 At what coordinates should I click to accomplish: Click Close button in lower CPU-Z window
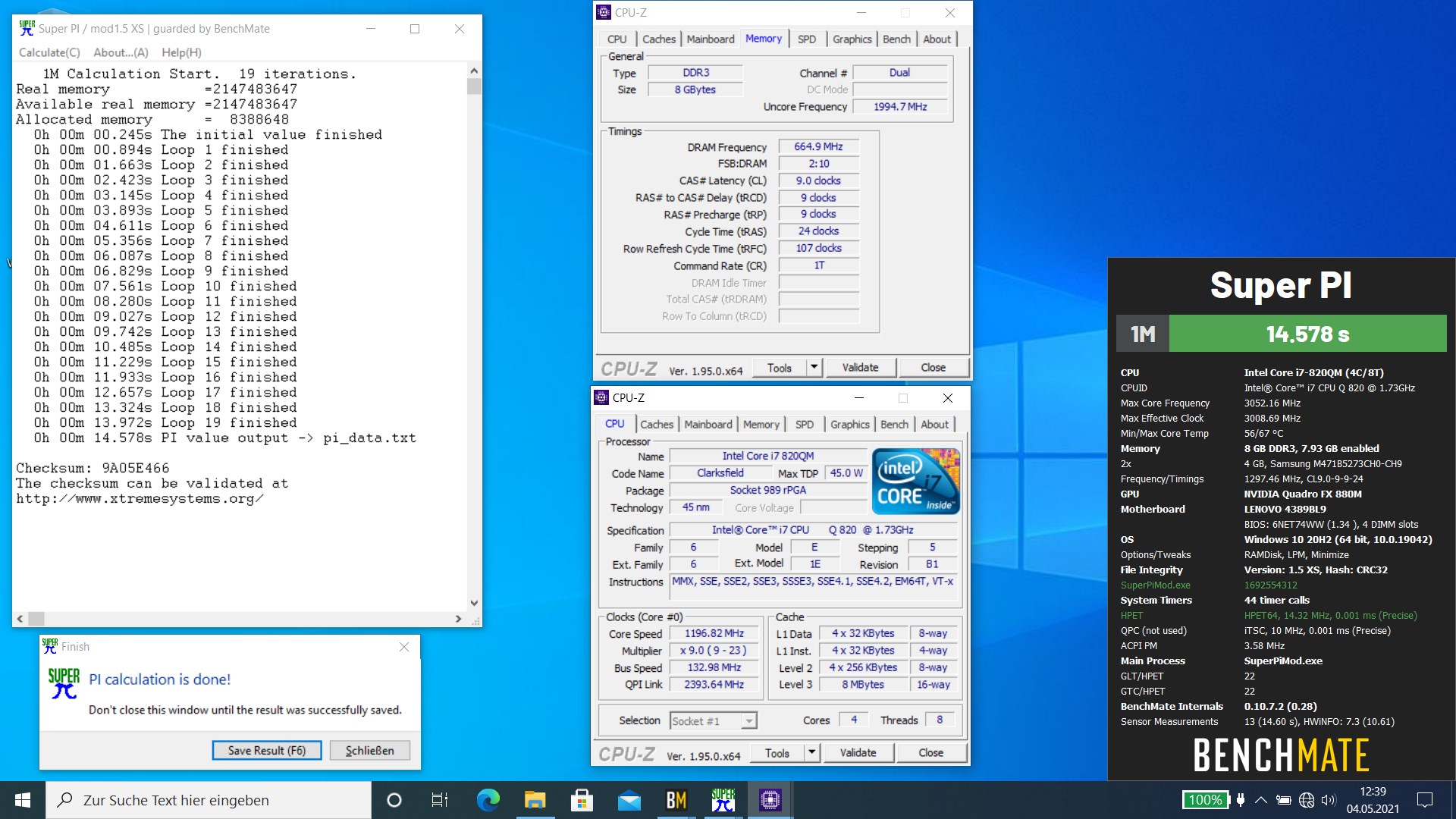point(930,753)
